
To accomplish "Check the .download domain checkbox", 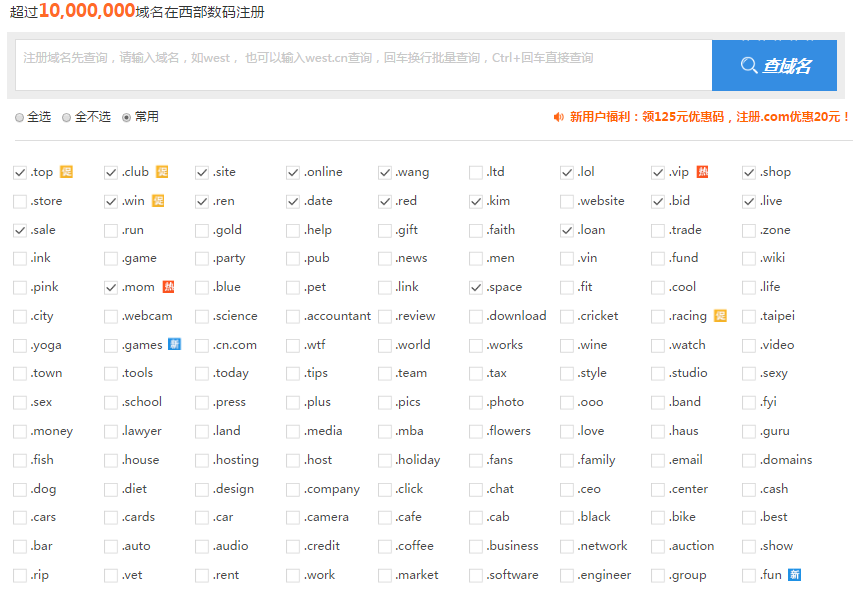I will click(476, 317).
